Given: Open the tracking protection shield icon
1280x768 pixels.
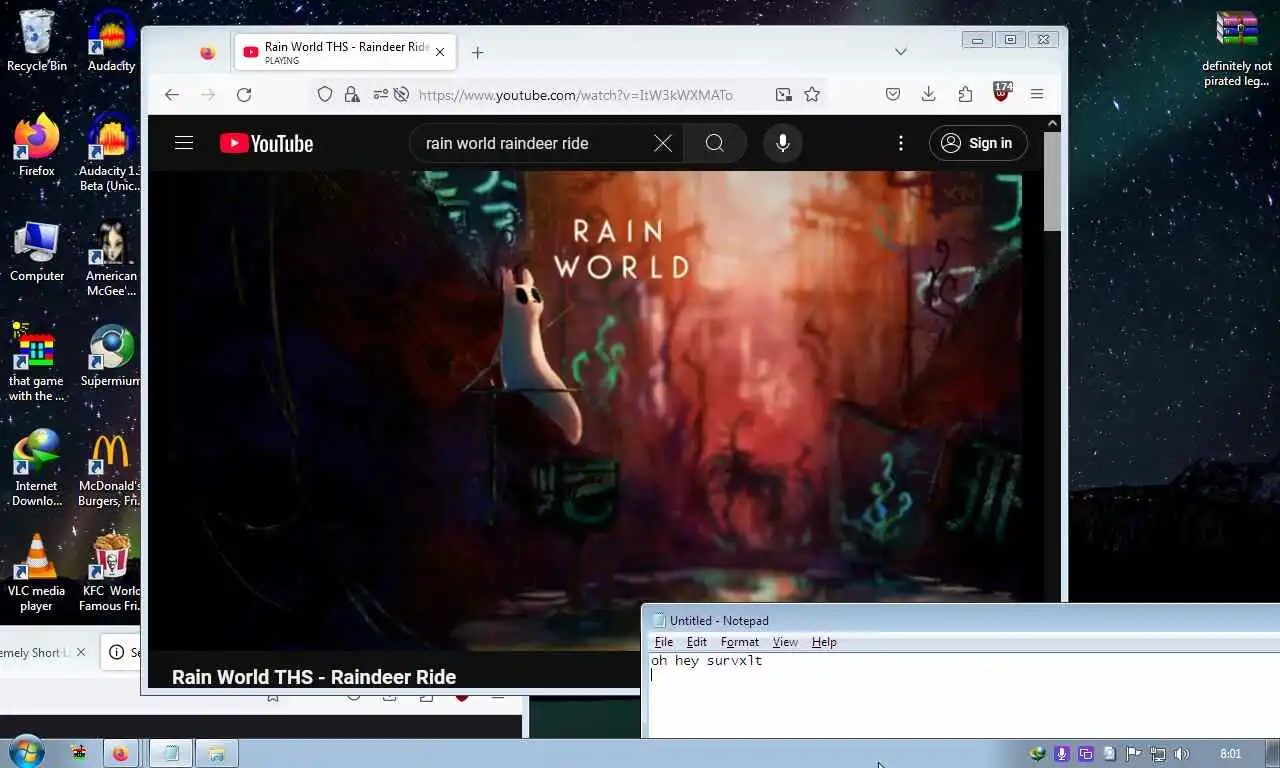Looking at the screenshot, I should coord(325,94).
